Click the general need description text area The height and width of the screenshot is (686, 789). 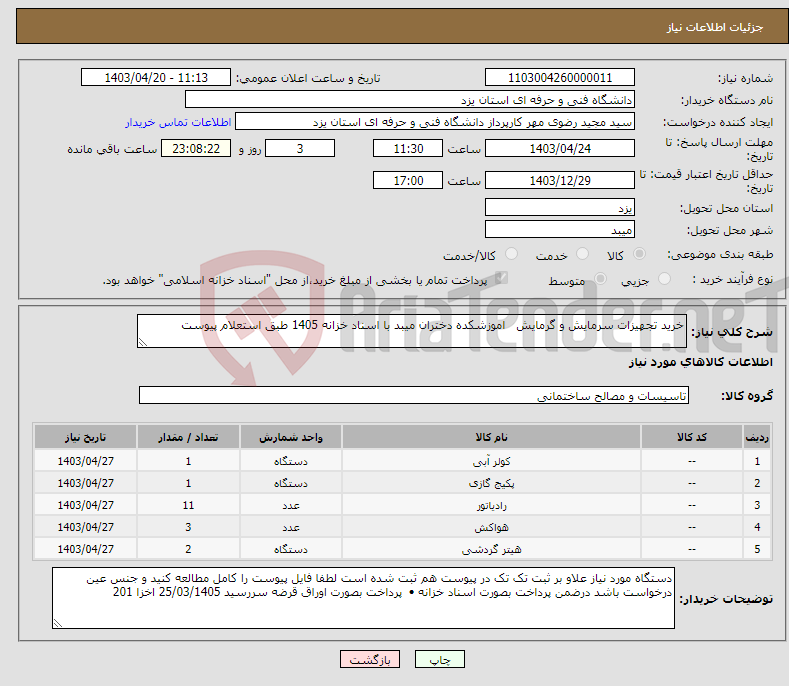(412, 331)
